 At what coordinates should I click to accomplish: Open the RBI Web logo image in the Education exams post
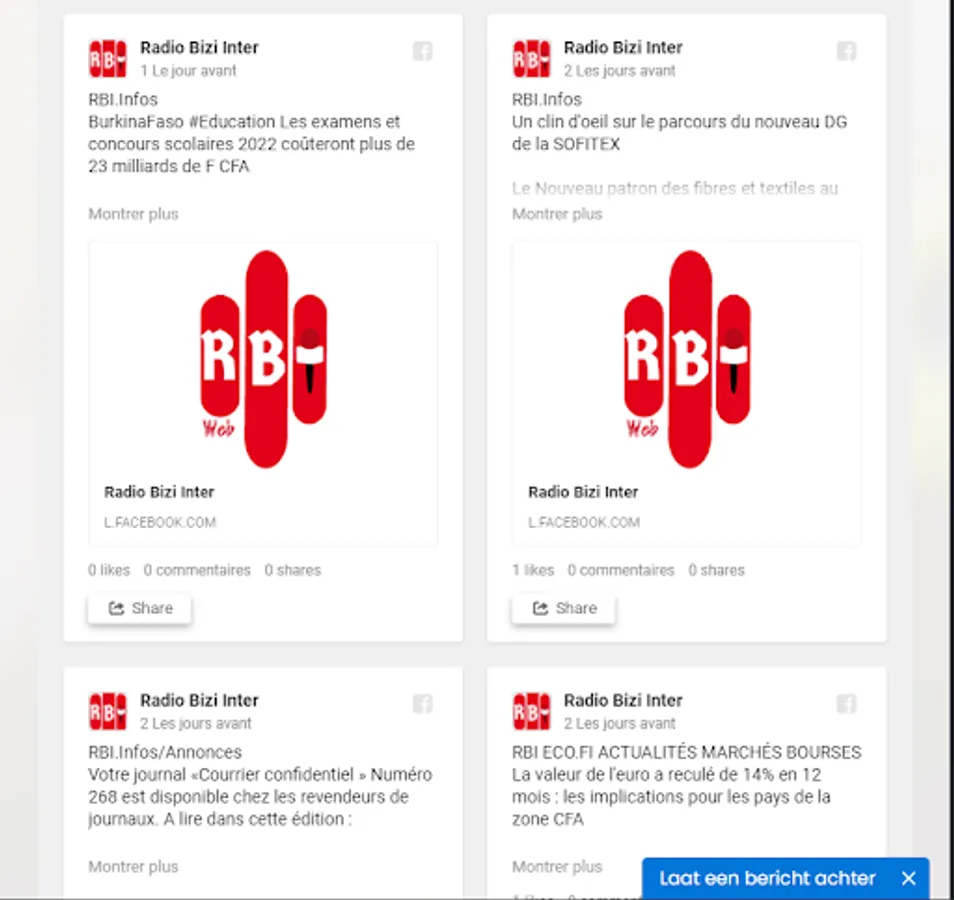point(263,359)
